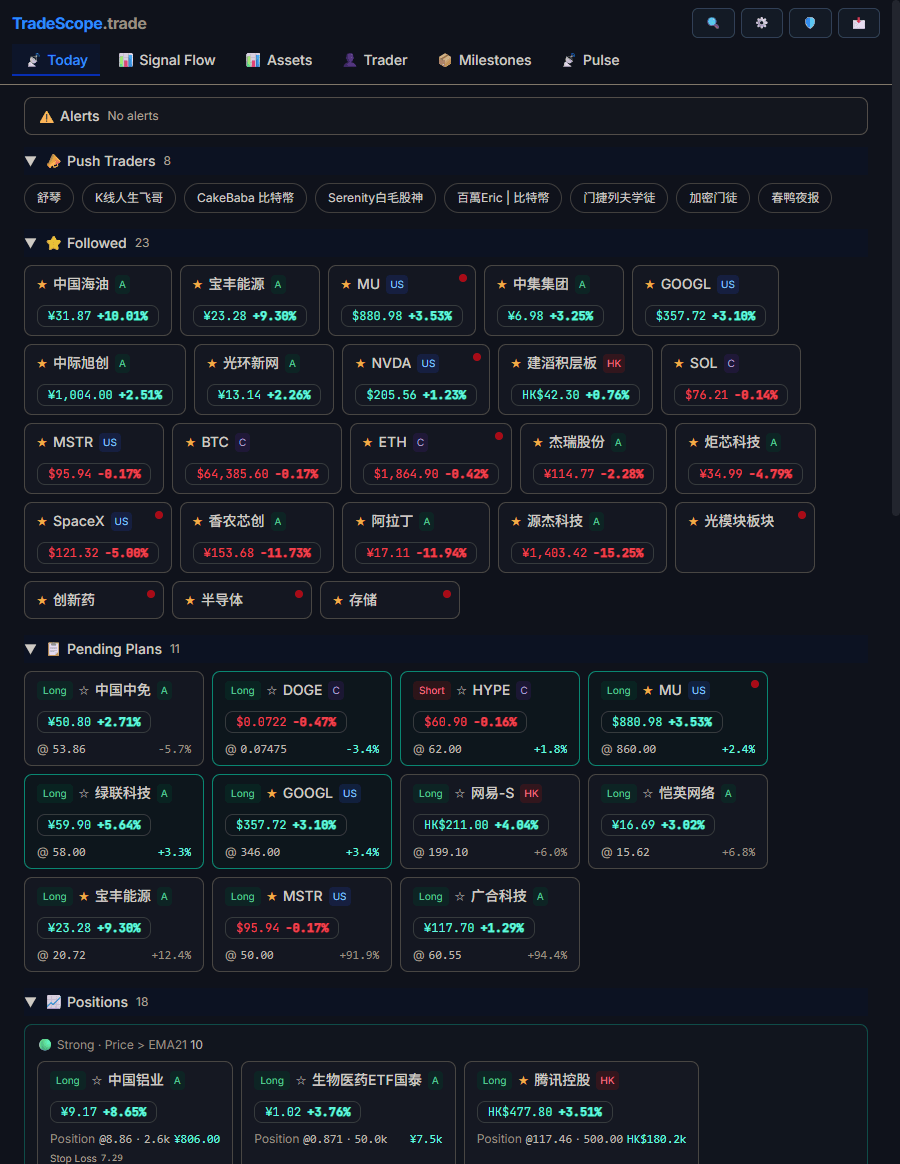Image resolution: width=900 pixels, height=1164 pixels.
Task: Select the 春鸭夜报 trader chip
Action: [795, 197]
